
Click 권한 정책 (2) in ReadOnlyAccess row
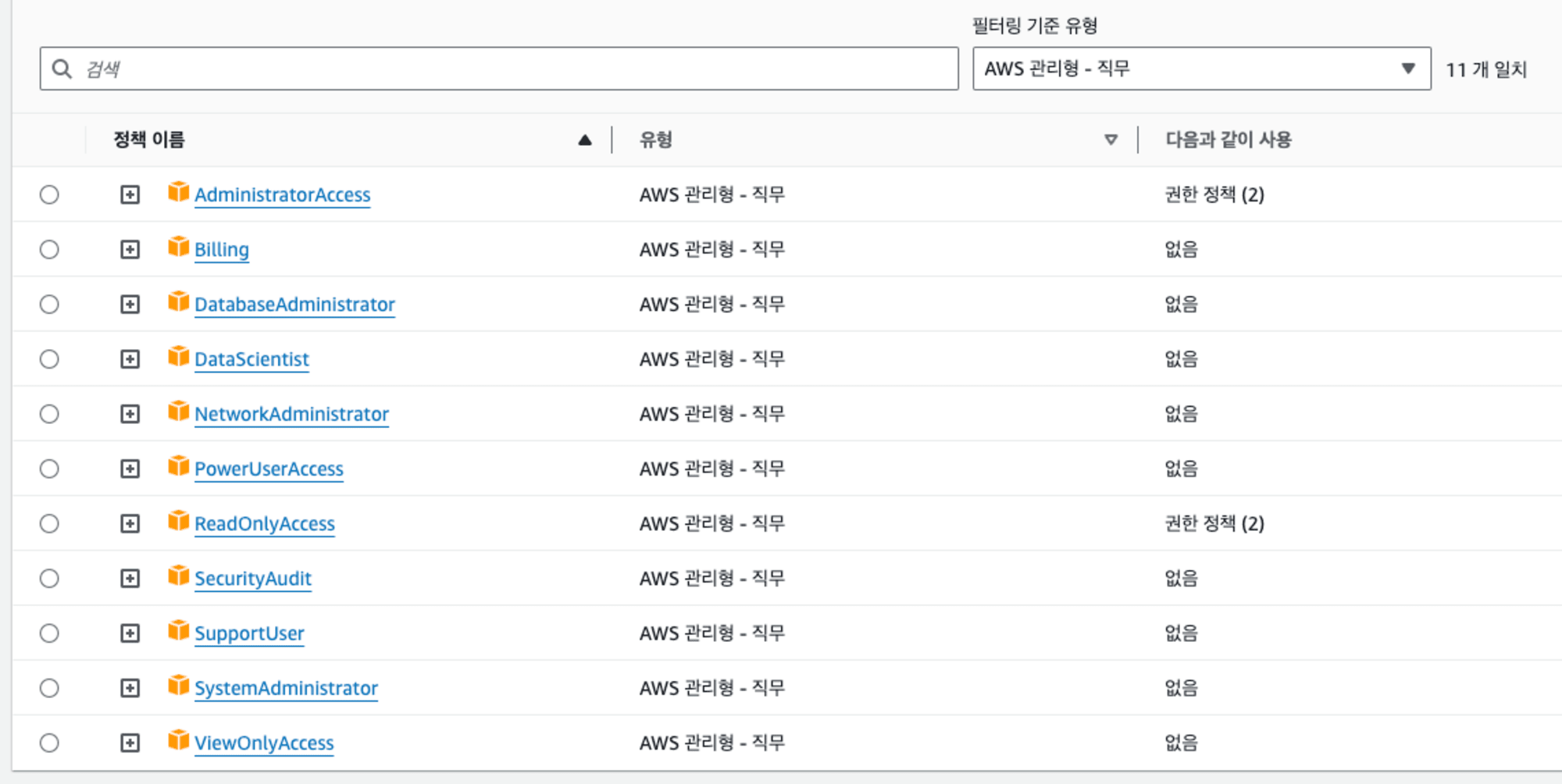pyautogui.click(x=1214, y=523)
